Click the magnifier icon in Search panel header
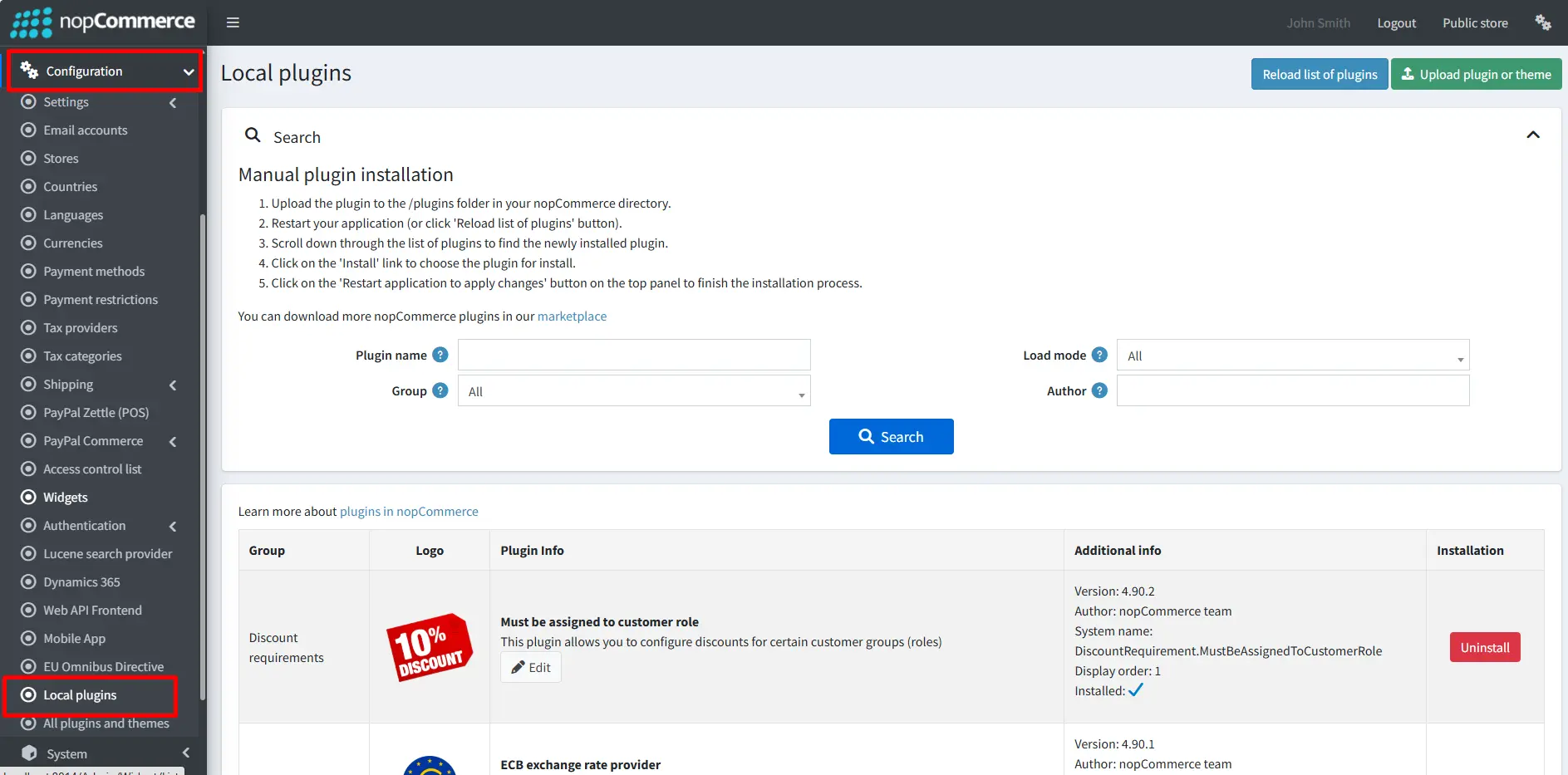This screenshot has width=1568, height=775. [253, 135]
